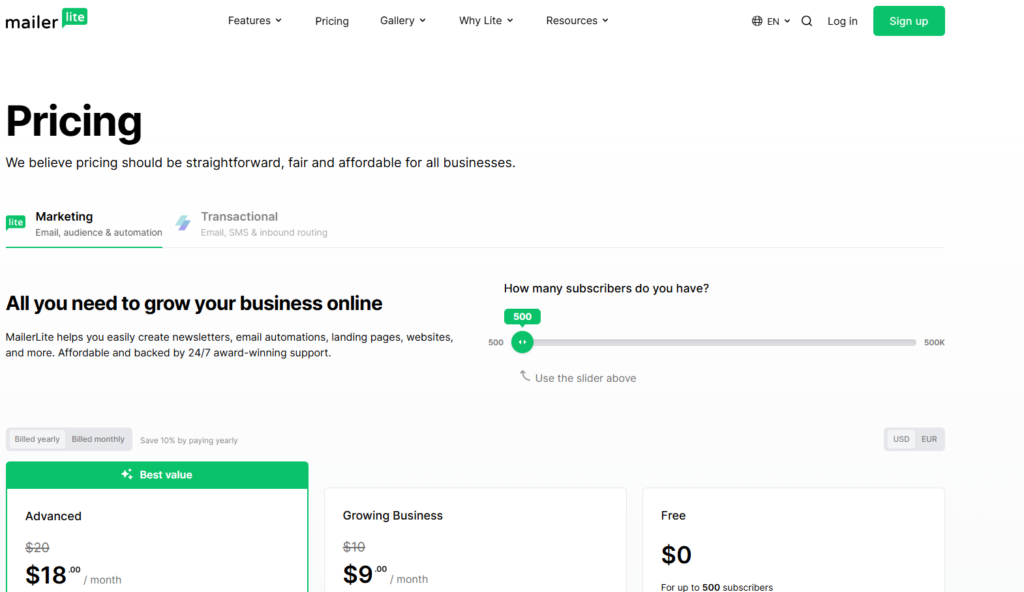Click the Growing Business plan title
Viewport: 1024px width, 592px height.
click(x=392, y=516)
